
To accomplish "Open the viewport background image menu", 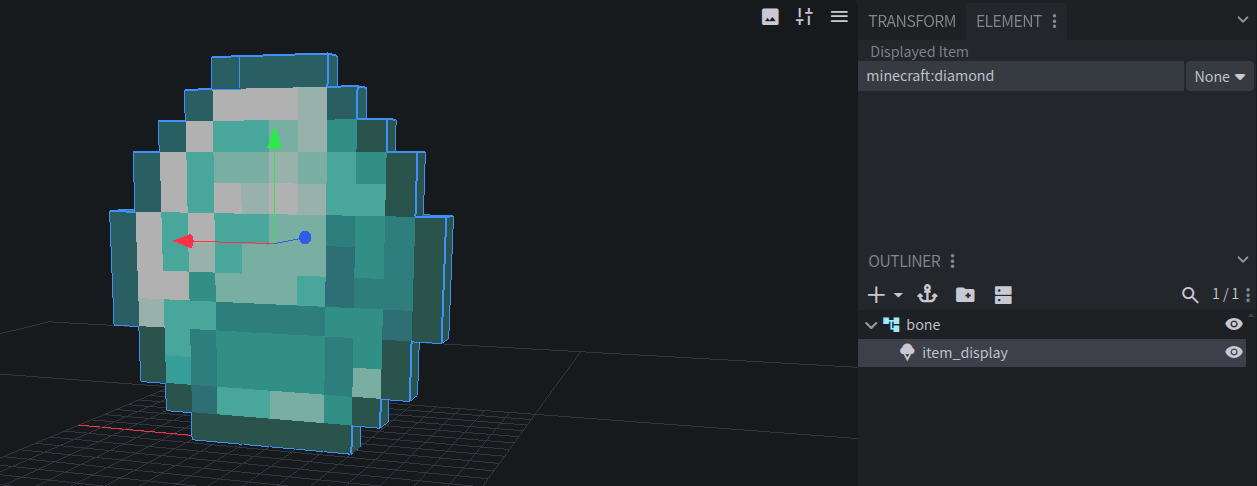I will pos(770,17).
